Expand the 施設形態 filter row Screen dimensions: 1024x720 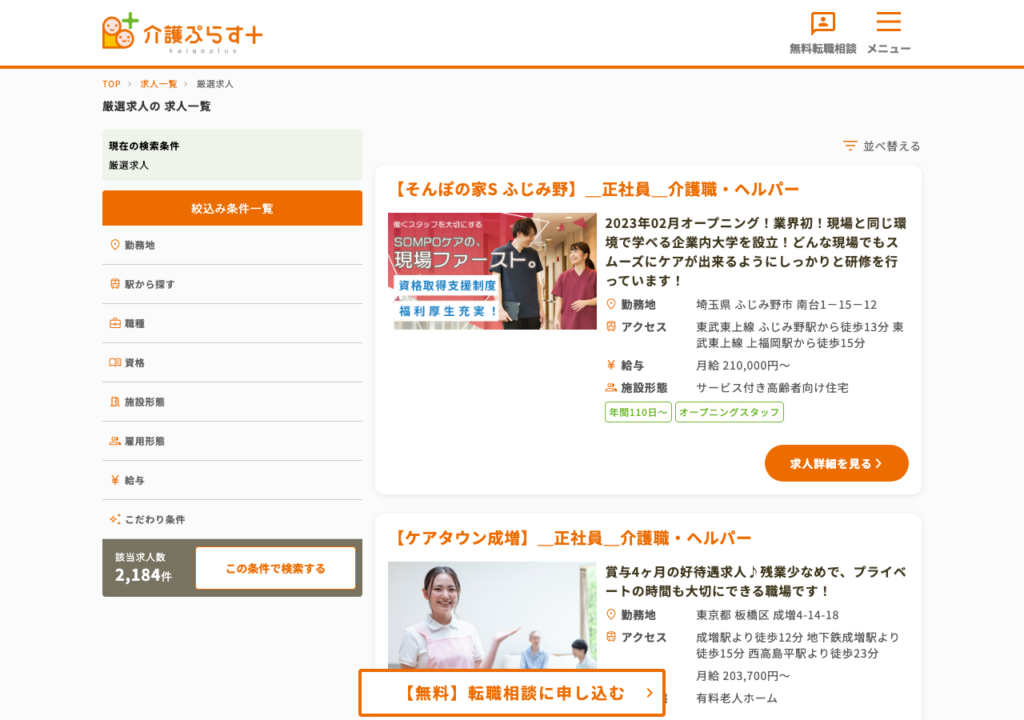click(x=232, y=402)
